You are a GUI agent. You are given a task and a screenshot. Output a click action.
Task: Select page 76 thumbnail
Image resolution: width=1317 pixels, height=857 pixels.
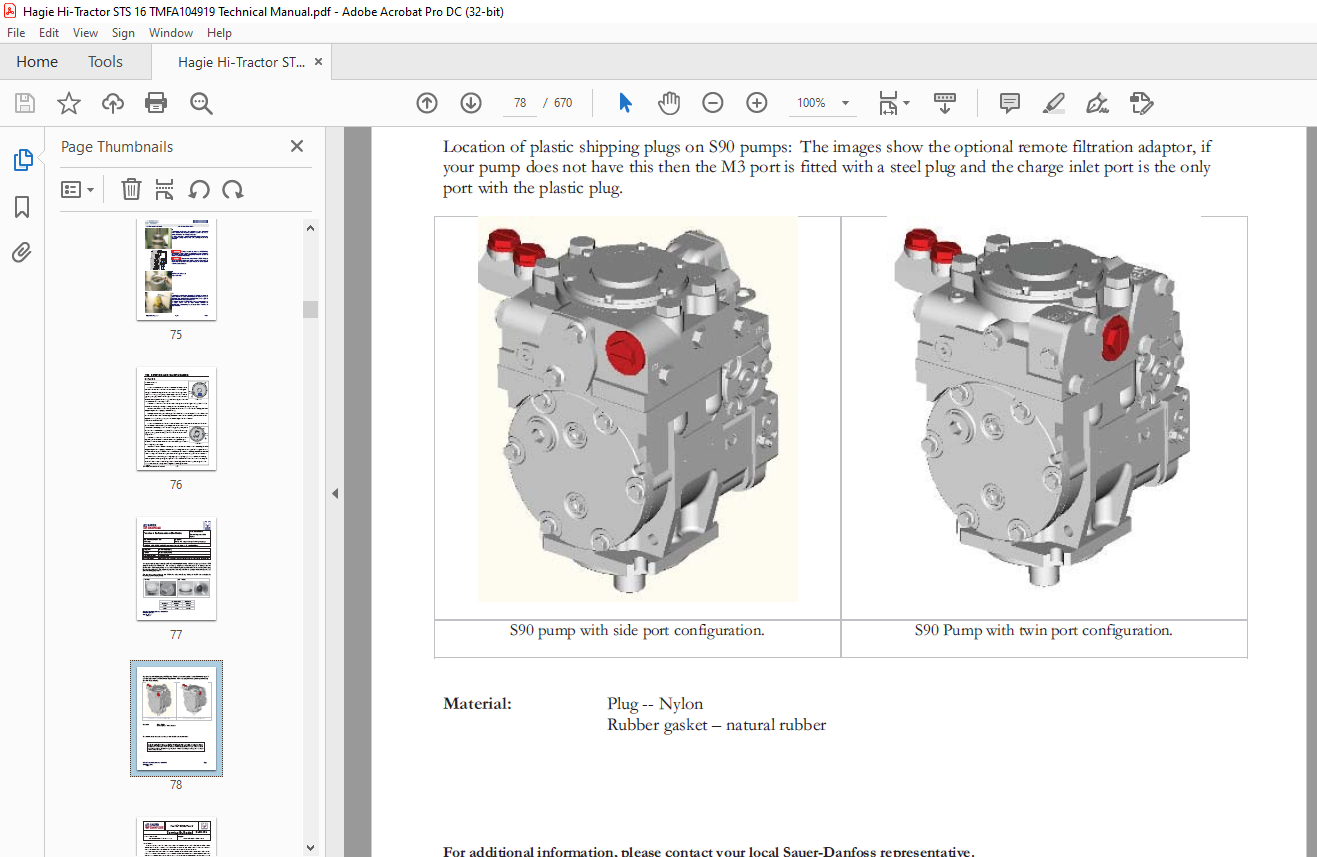176,418
